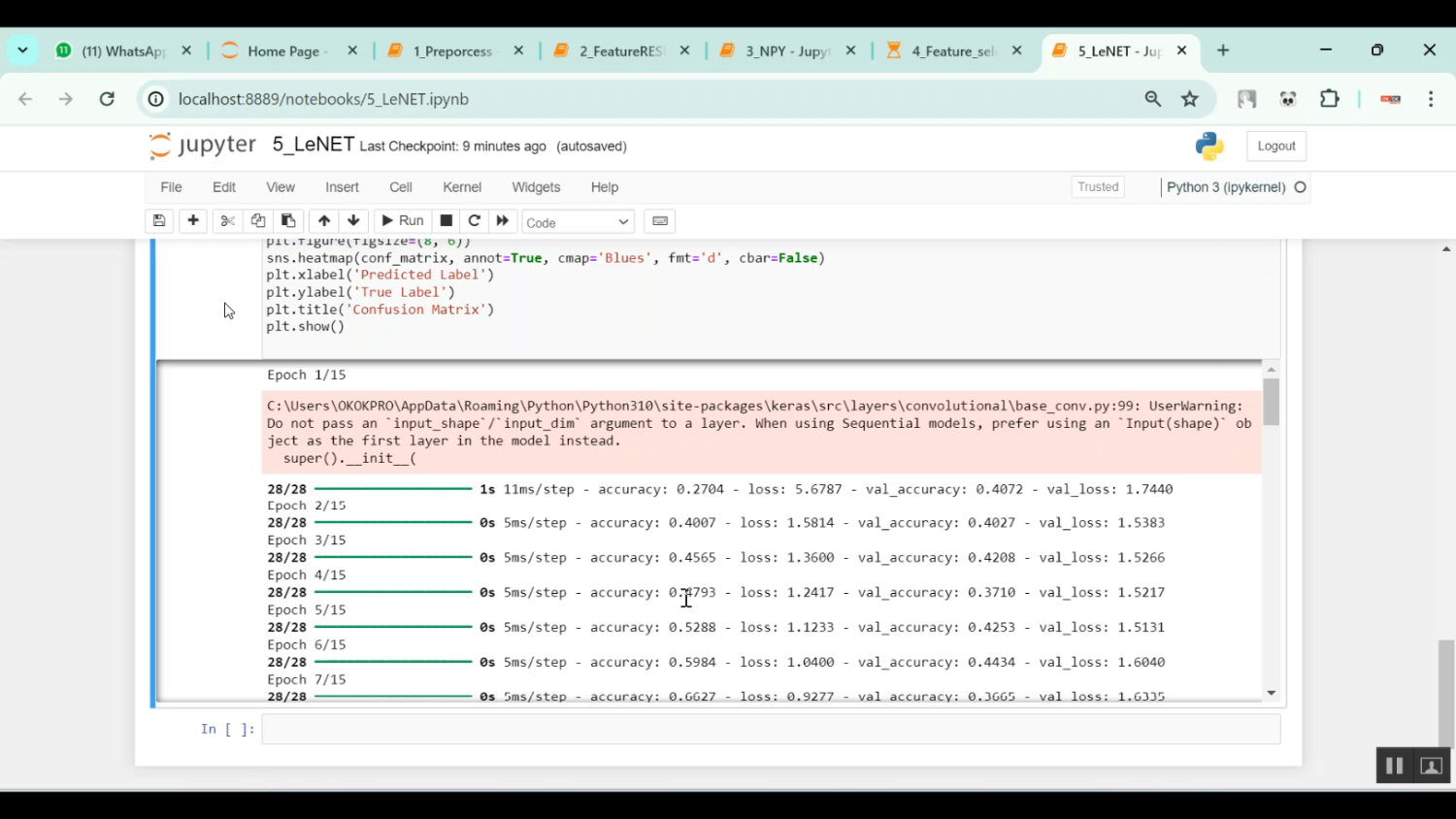Open the Chrome browser menu
The height and width of the screenshot is (819, 1456).
pyautogui.click(x=1431, y=99)
